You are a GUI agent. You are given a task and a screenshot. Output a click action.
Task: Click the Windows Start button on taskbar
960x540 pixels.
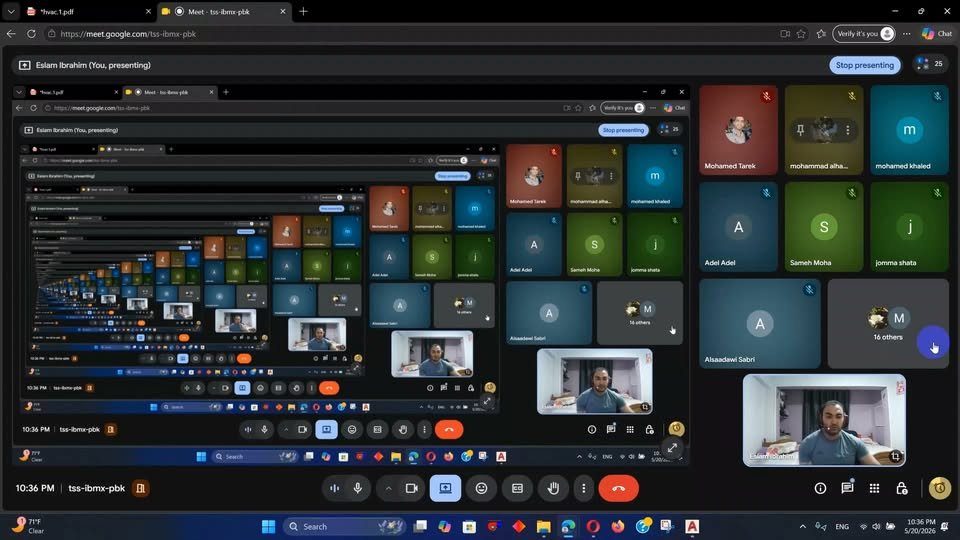(x=268, y=527)
